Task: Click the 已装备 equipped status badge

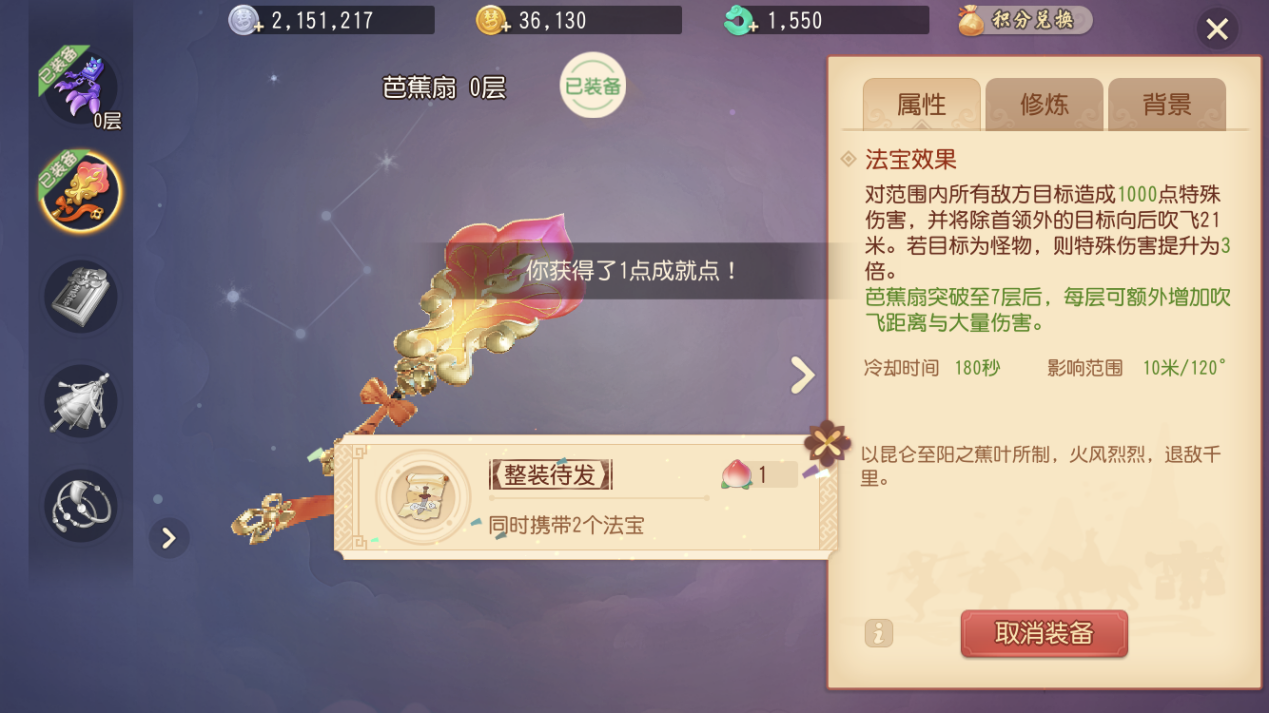Action: [592, 86]
